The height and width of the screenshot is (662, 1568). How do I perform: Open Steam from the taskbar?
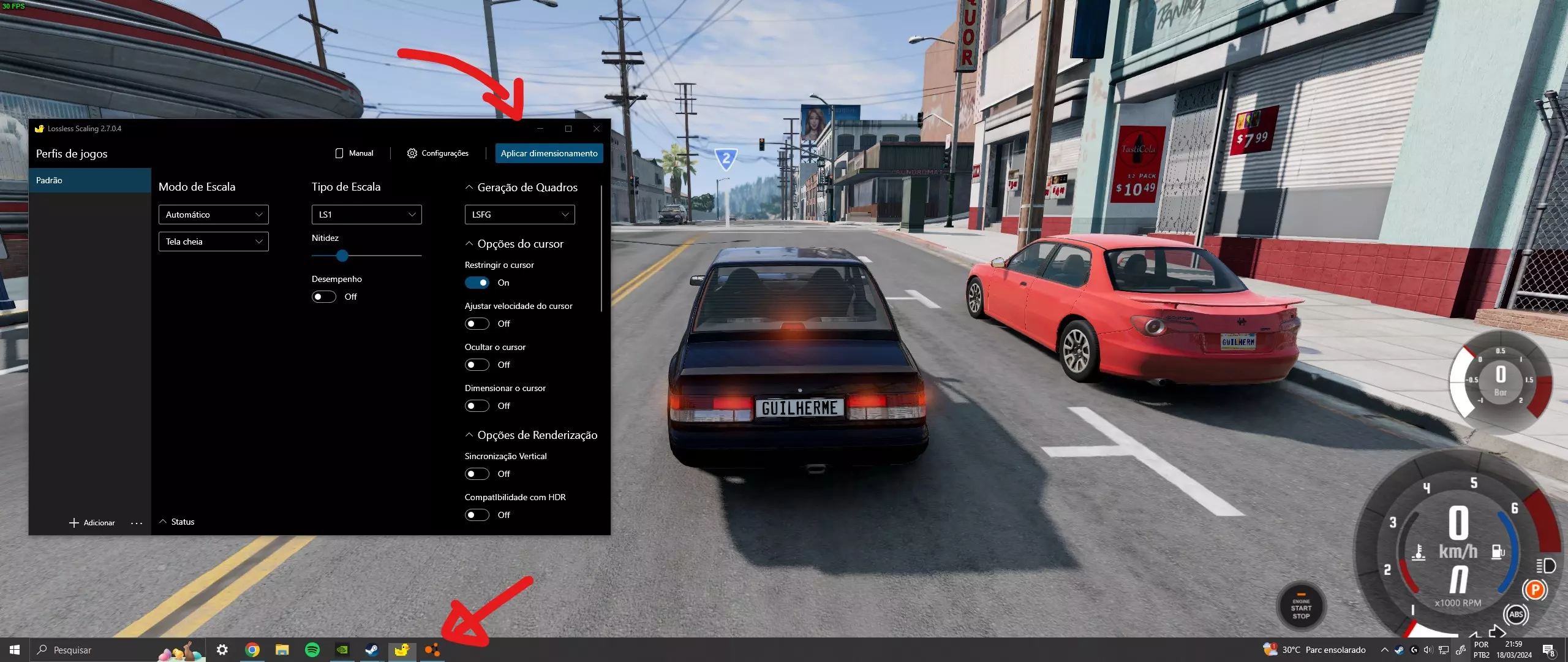pos(372,650)
